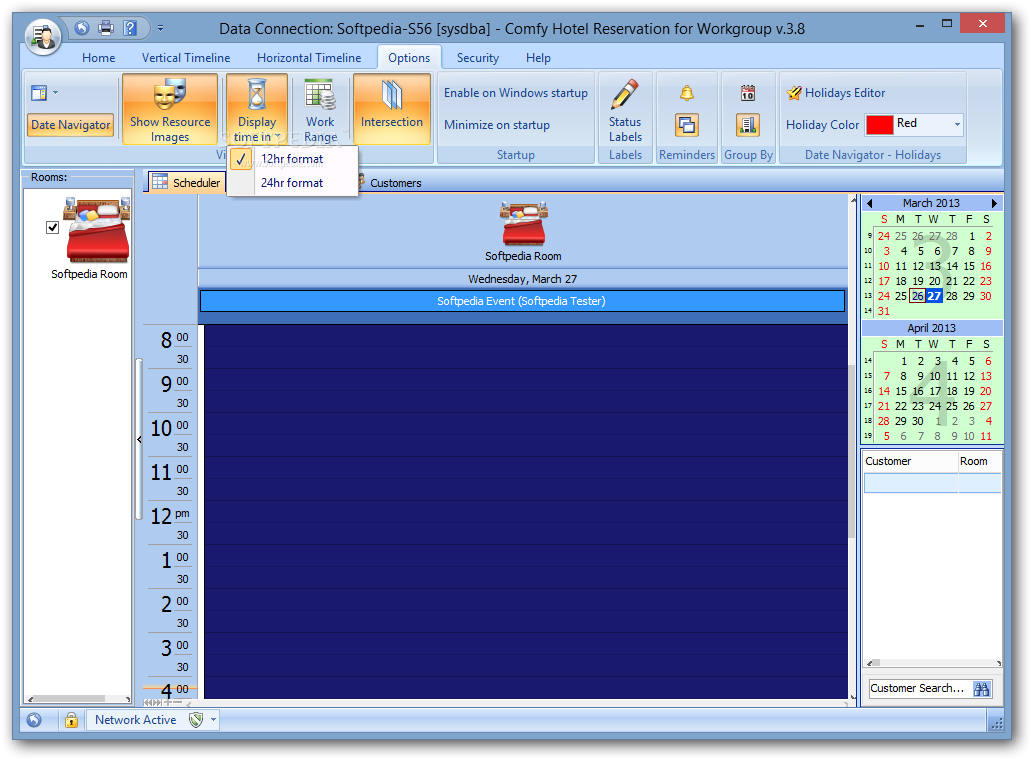Click the view layout icon above Date Navigator
This screenshot has width=1032, height=760.
pyautogui.click(x=39, y=93)
